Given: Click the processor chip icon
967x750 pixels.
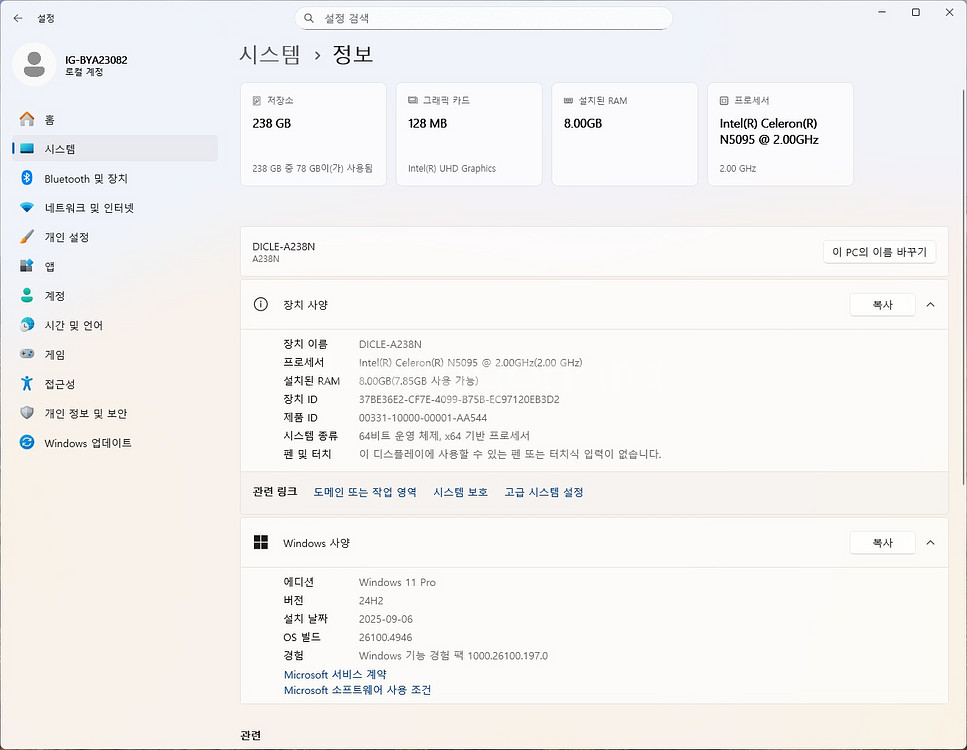Looking at the screenshot, I should click(724, 101).
